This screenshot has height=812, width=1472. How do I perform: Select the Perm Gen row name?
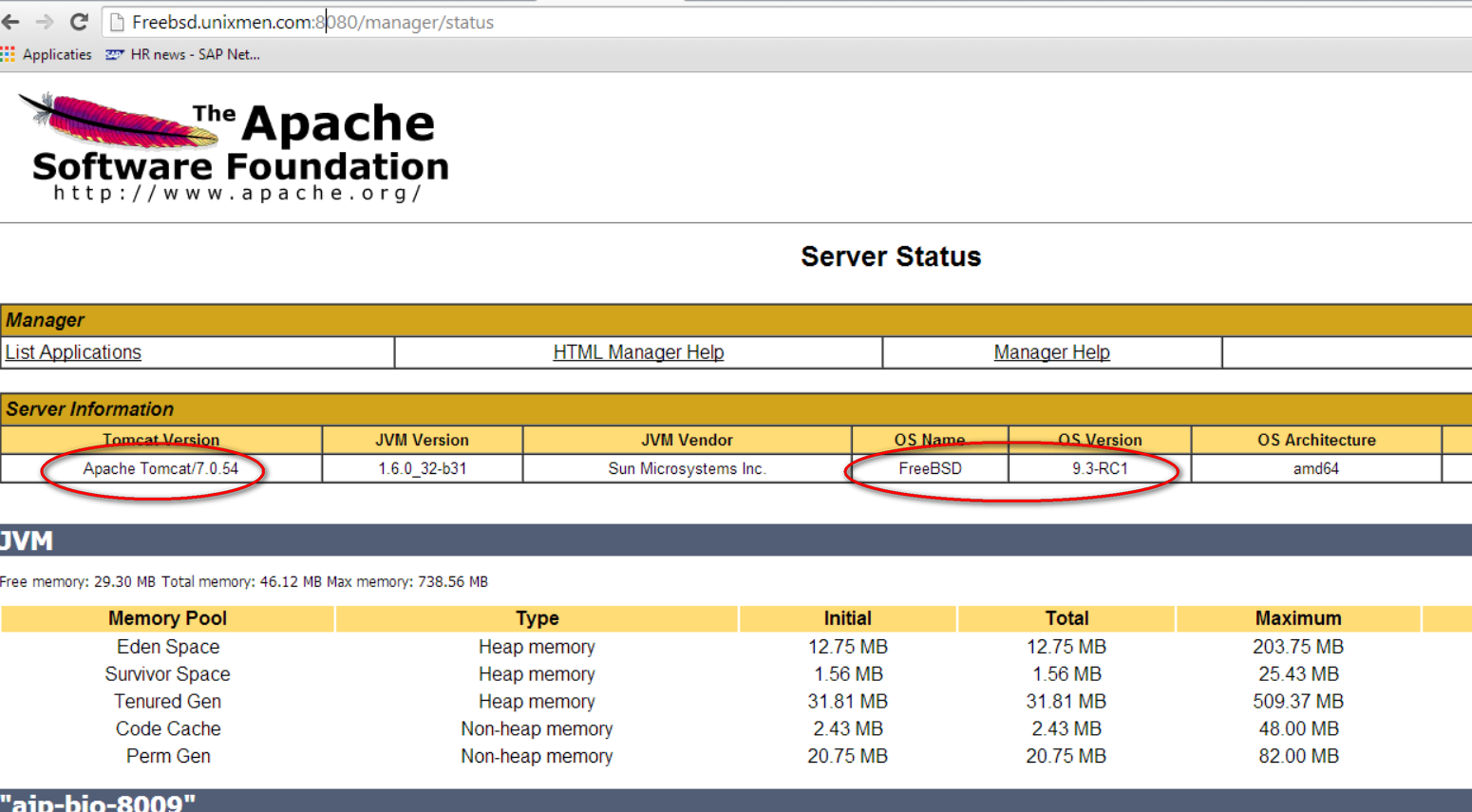click(x=168, y=757)
